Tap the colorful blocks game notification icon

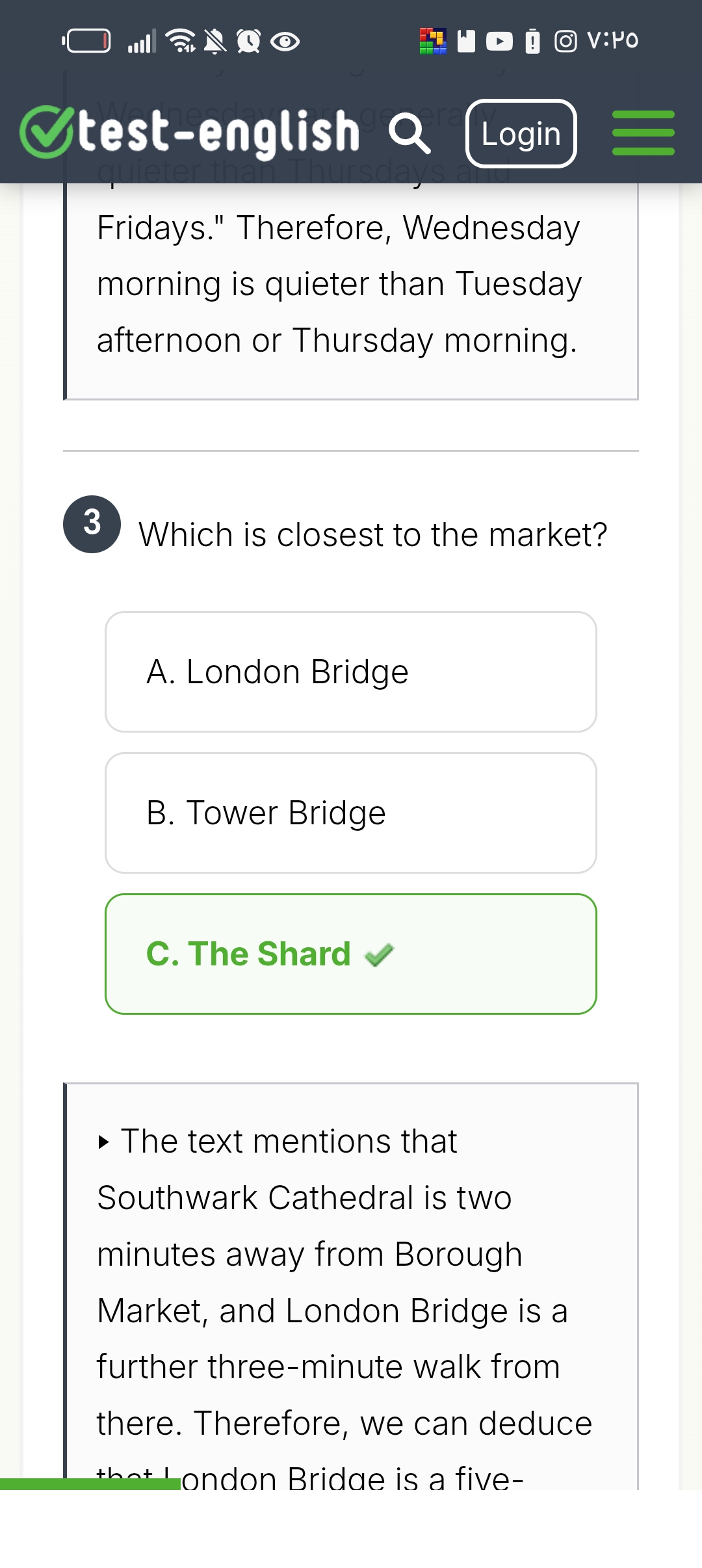pyautogui.click(x=433, y=42)
